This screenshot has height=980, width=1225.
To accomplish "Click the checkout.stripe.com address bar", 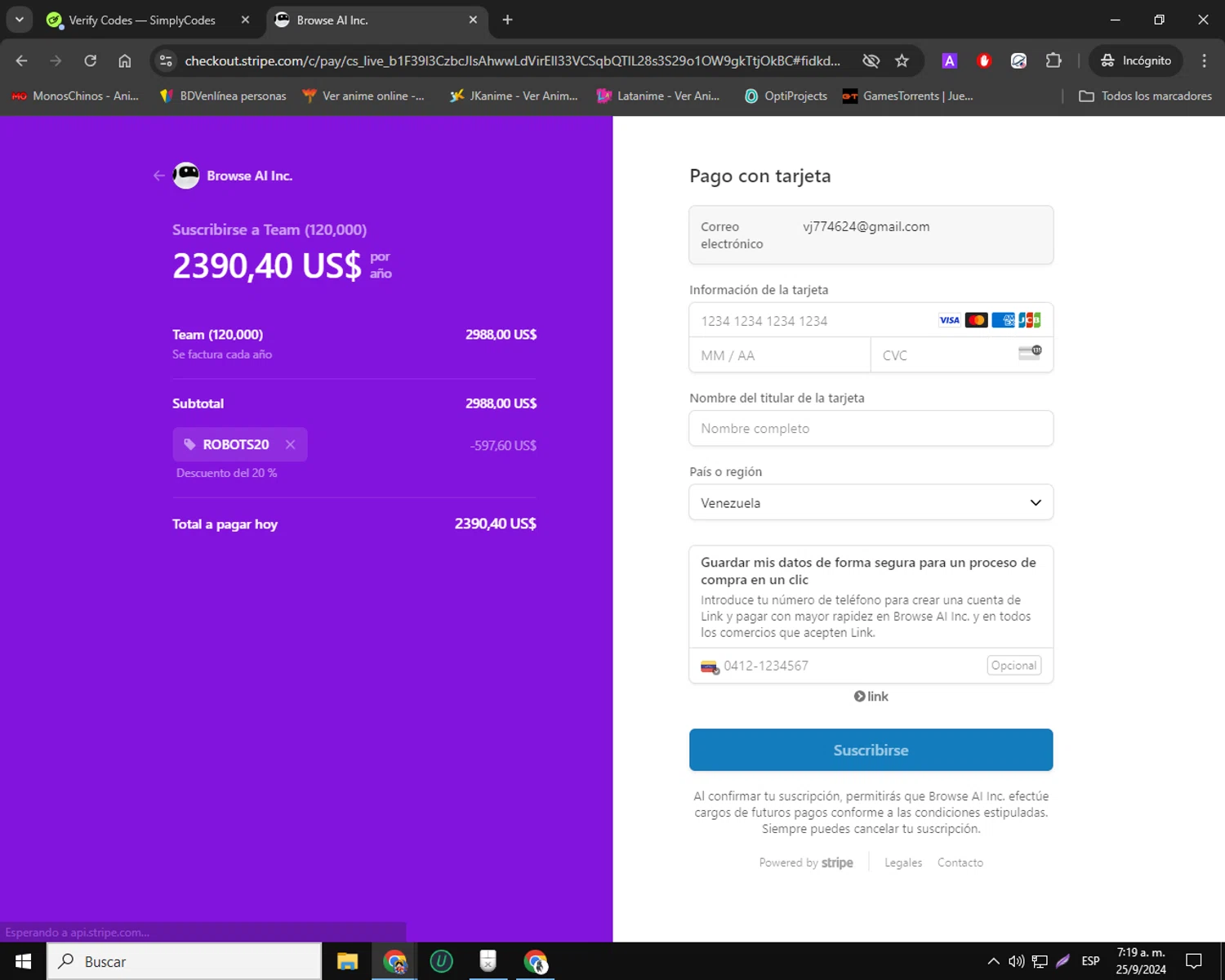I will [512, 60].
